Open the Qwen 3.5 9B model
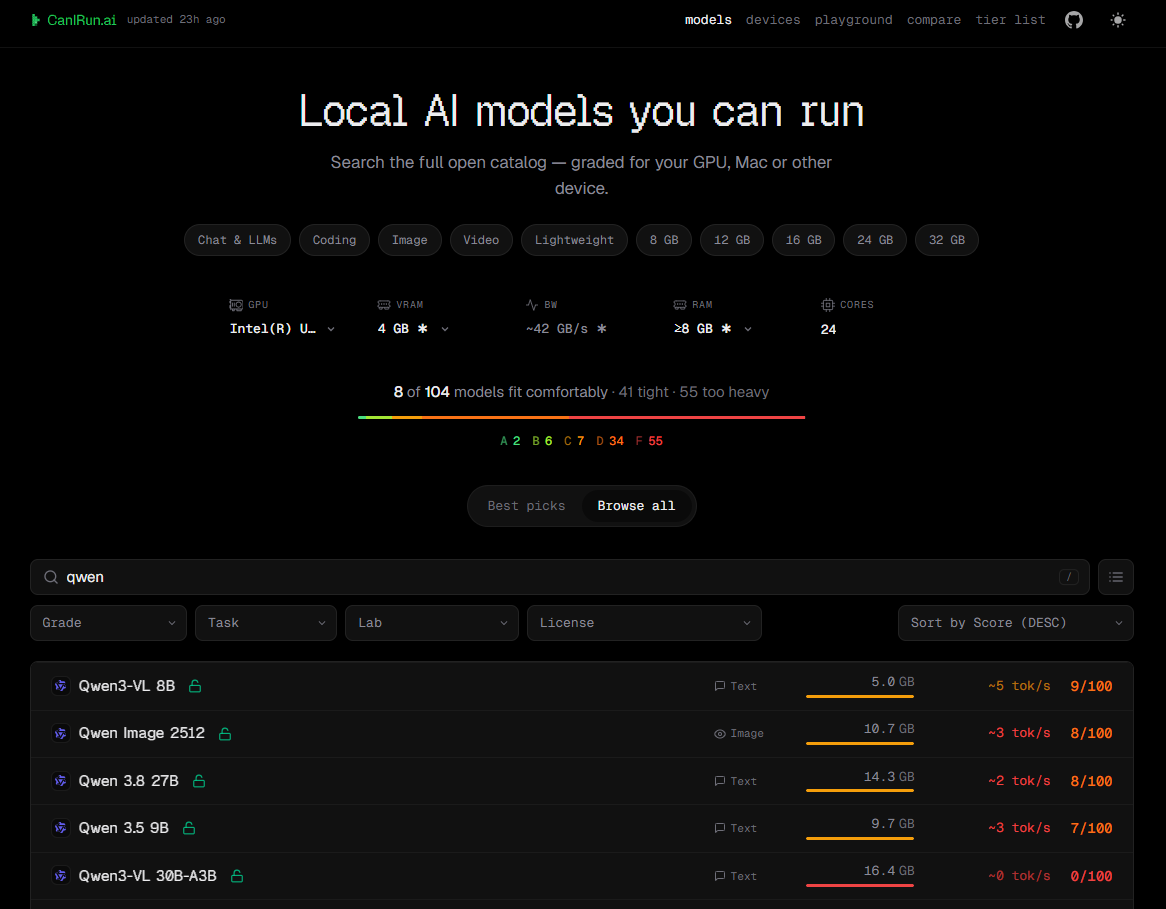This screenshot has width=1166, height=909. tap(582, 828)
